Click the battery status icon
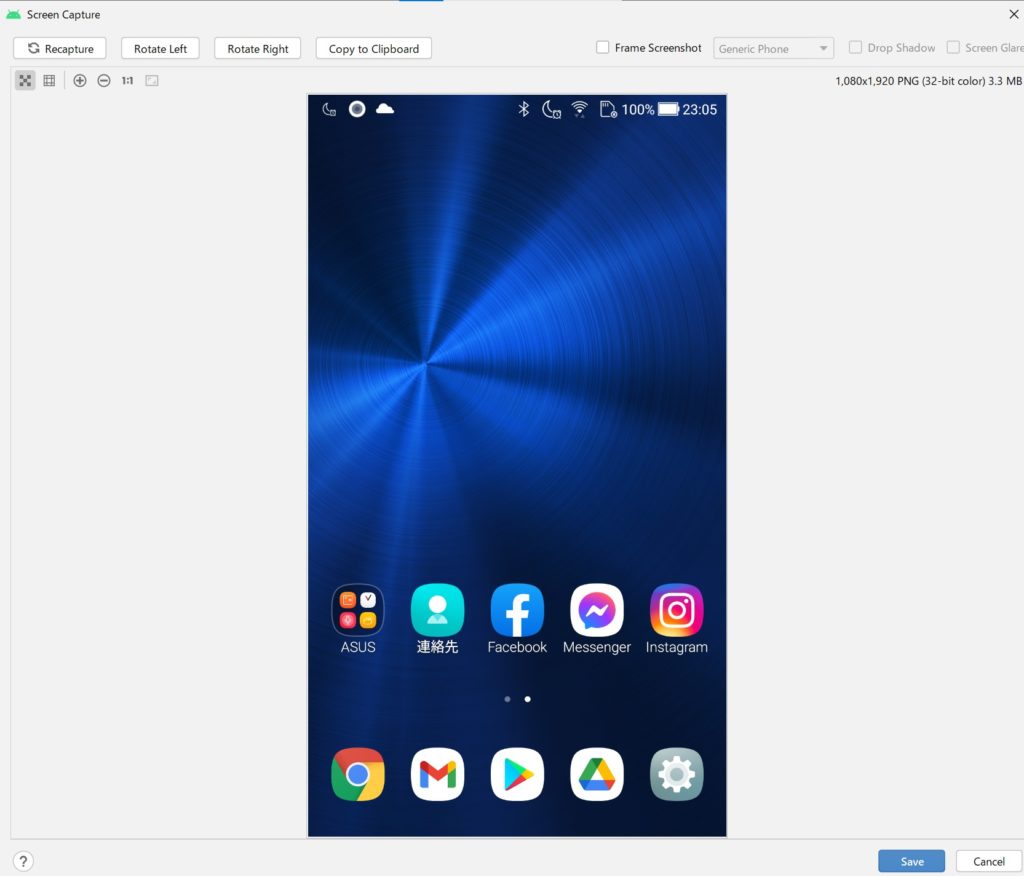1024x876 pixels. click(x=668, y=109)
